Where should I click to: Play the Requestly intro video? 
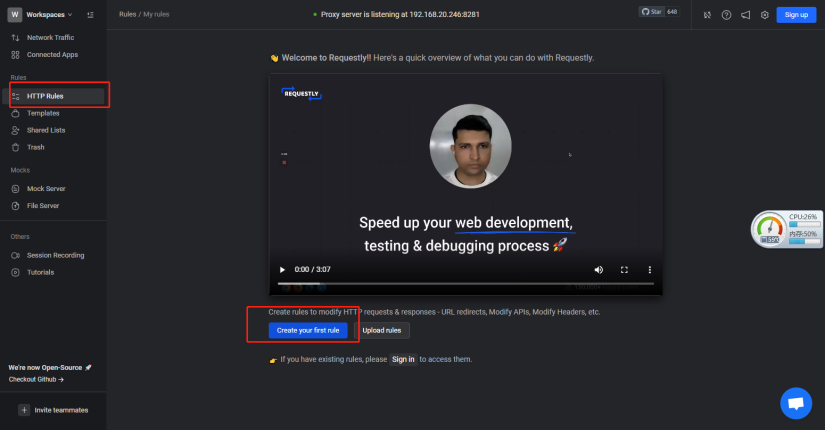tap(282, 269)
